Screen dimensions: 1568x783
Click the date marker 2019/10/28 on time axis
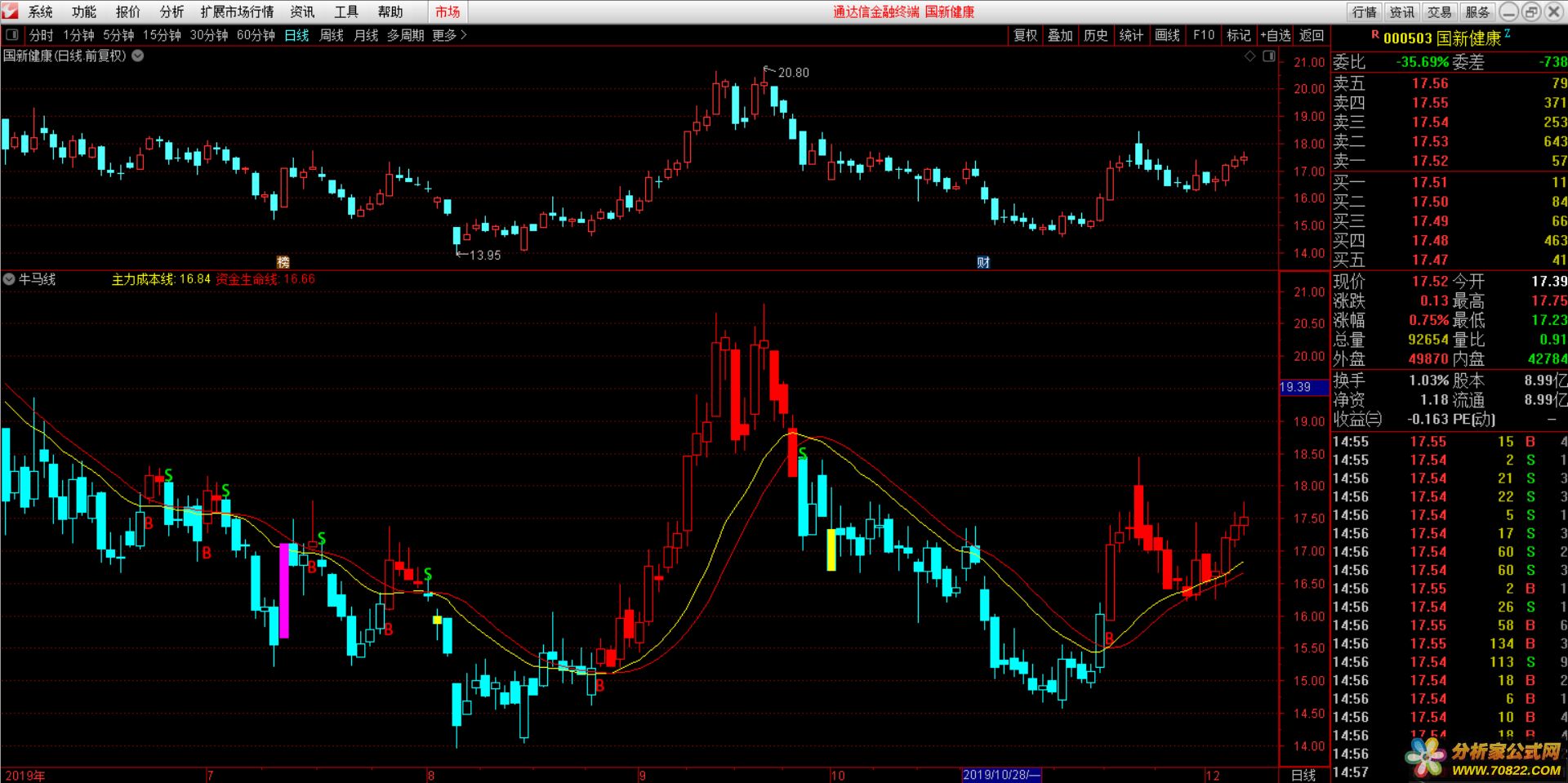(1002, 775)
